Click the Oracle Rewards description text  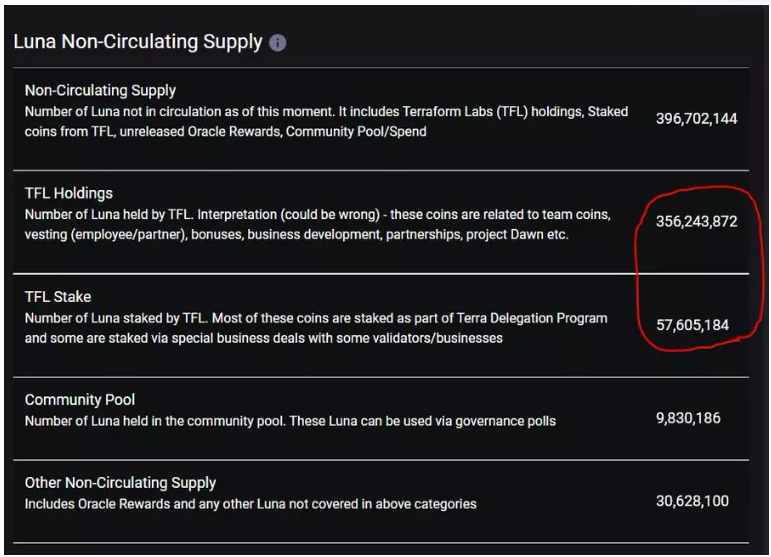[x=250, y=504]
